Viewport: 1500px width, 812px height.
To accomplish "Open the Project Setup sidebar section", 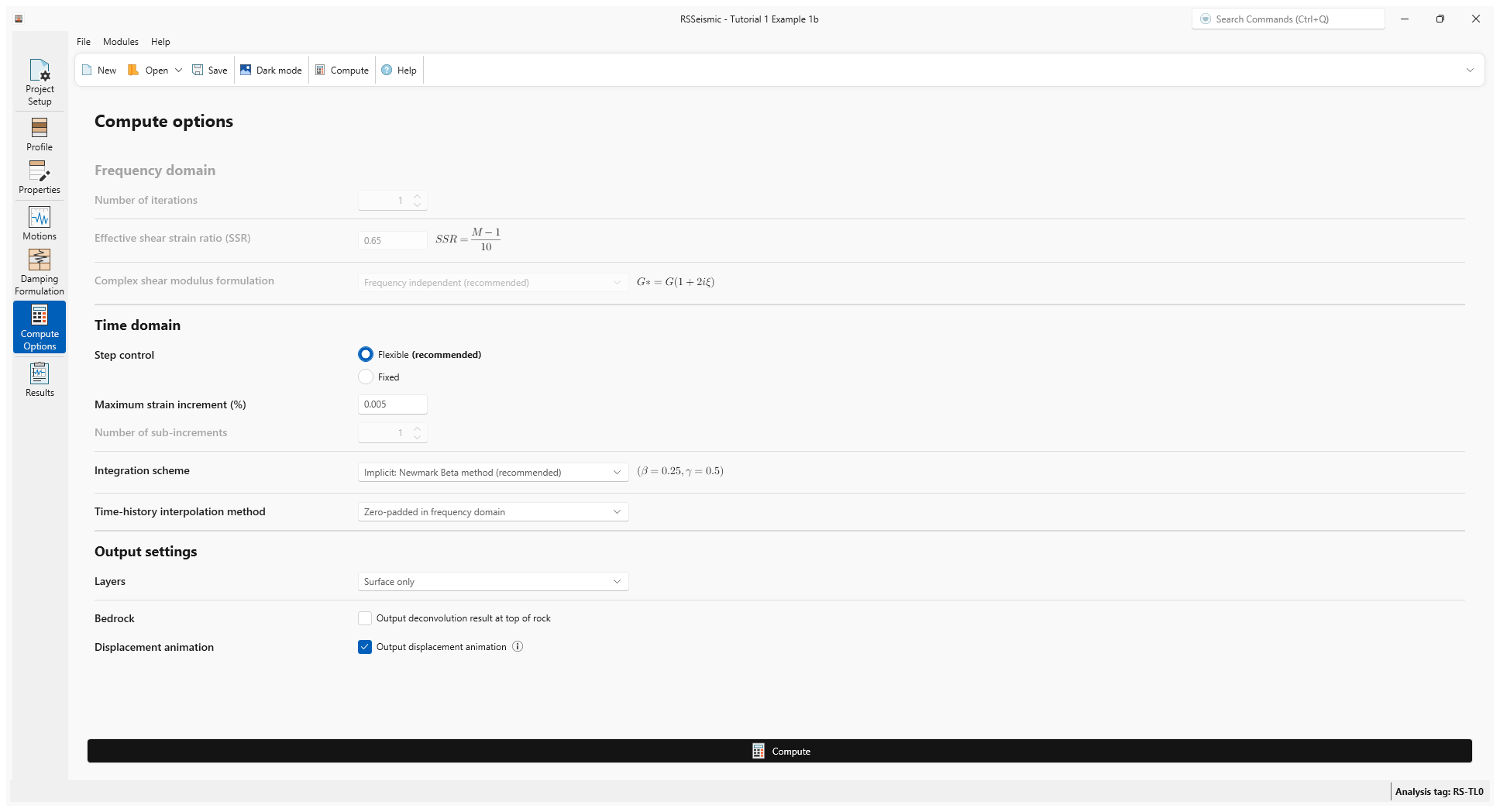I will coord(40,82).
